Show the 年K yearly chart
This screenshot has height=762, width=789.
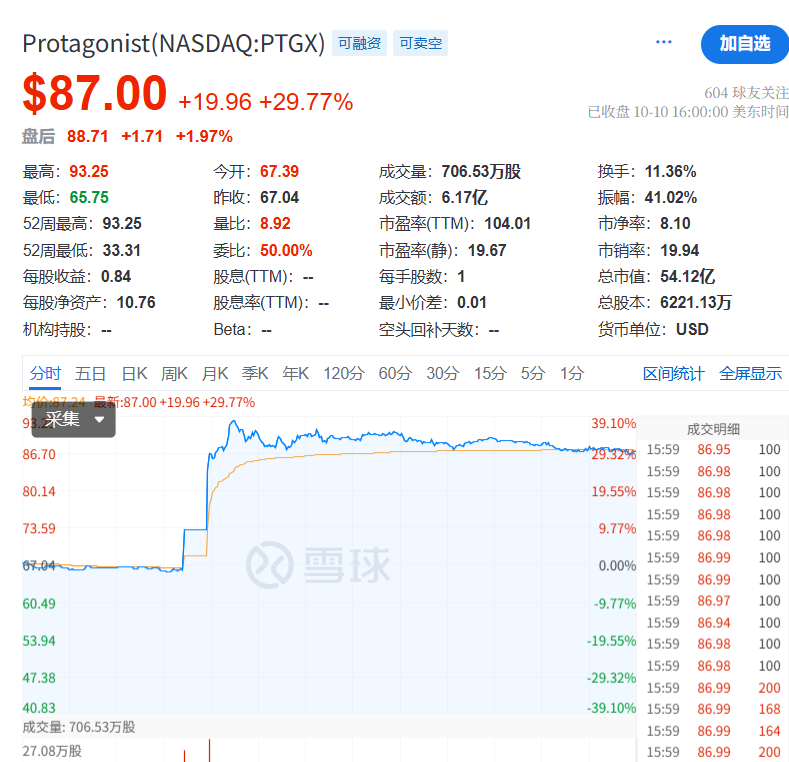295,373
